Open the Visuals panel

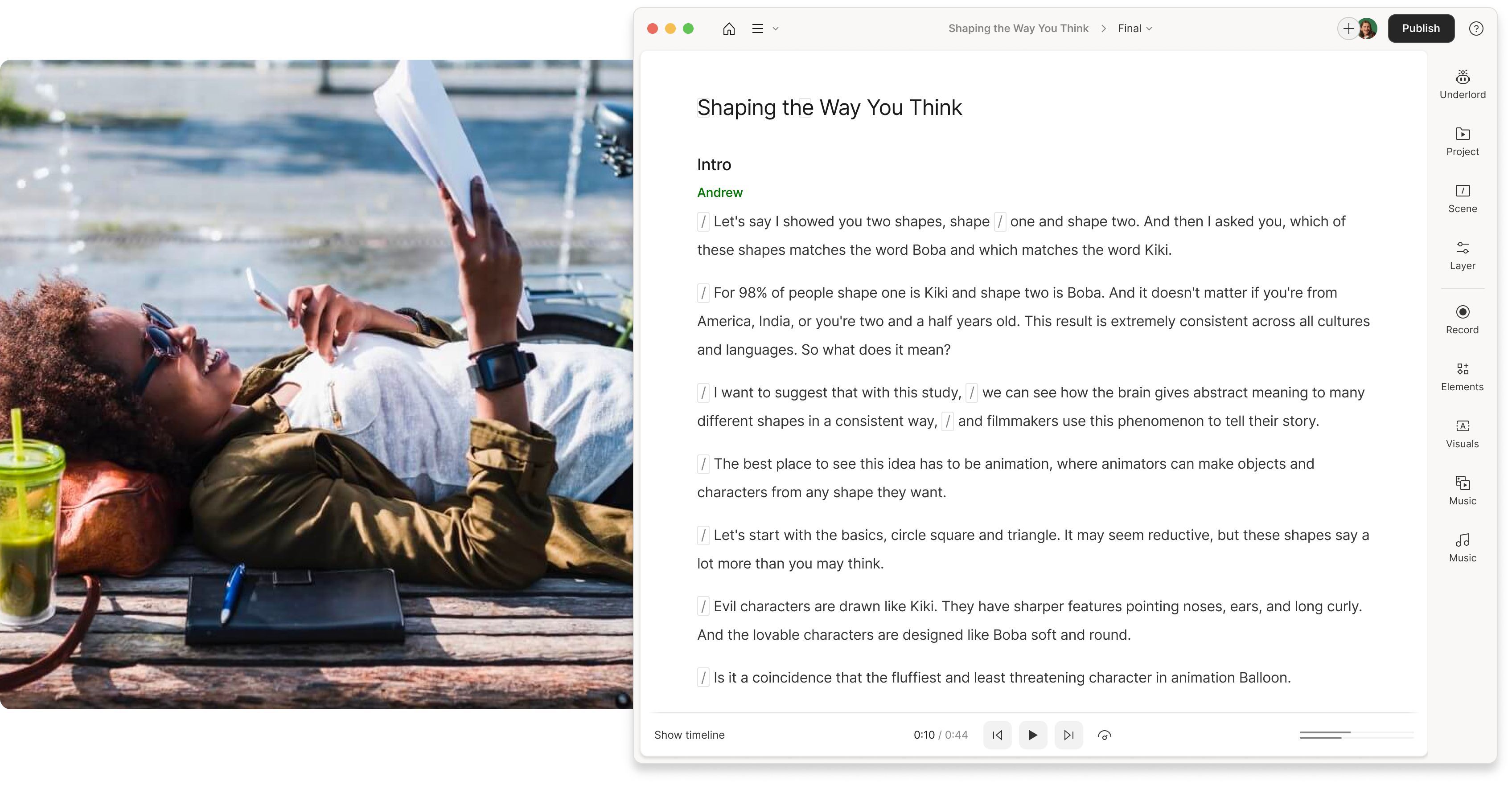pos(1462,434)
